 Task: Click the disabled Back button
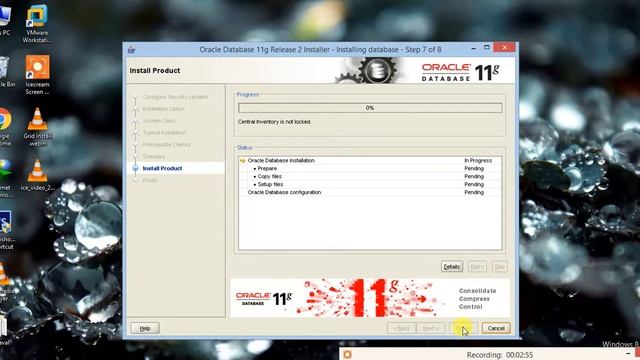coord(401,328)
